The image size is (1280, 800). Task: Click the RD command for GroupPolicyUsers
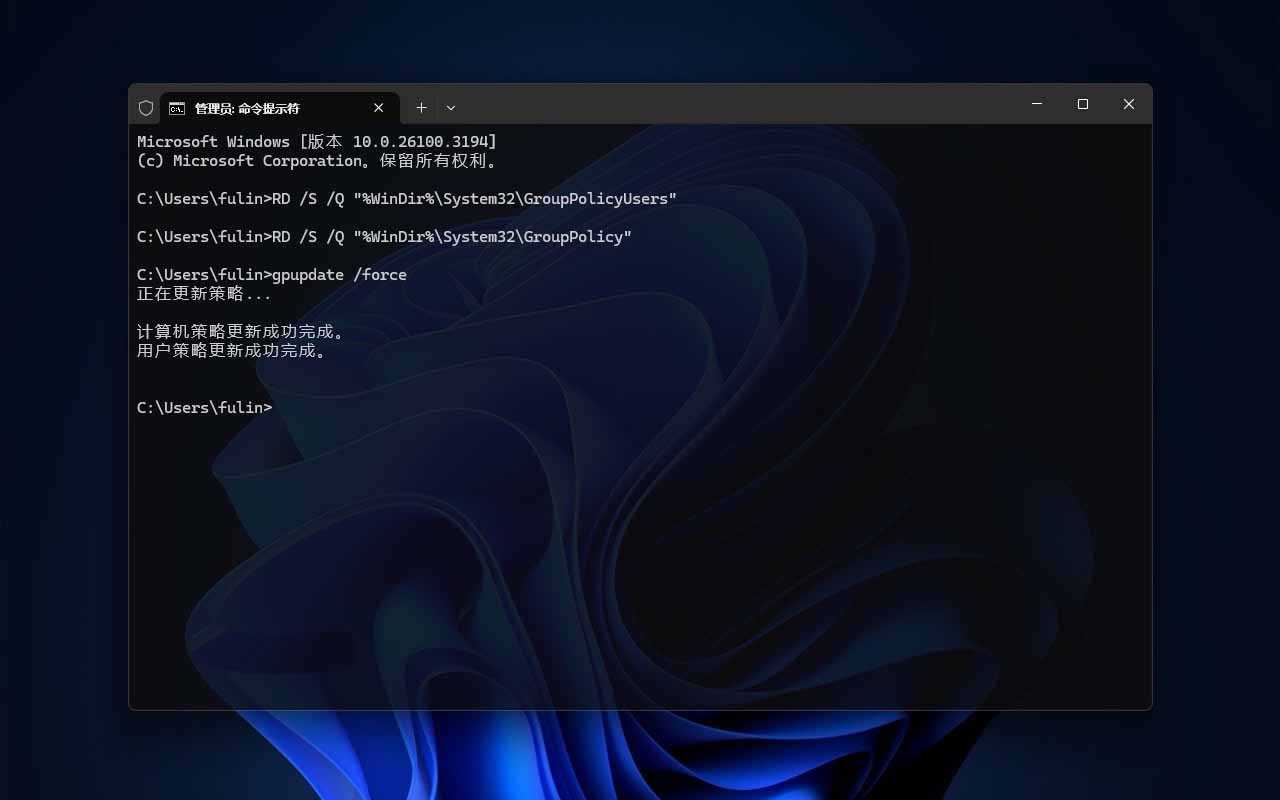tap(407, 199)
